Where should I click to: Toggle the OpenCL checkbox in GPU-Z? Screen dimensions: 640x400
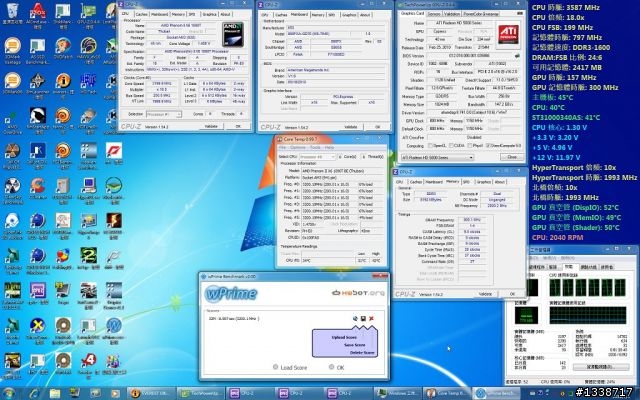pos(431,146)
